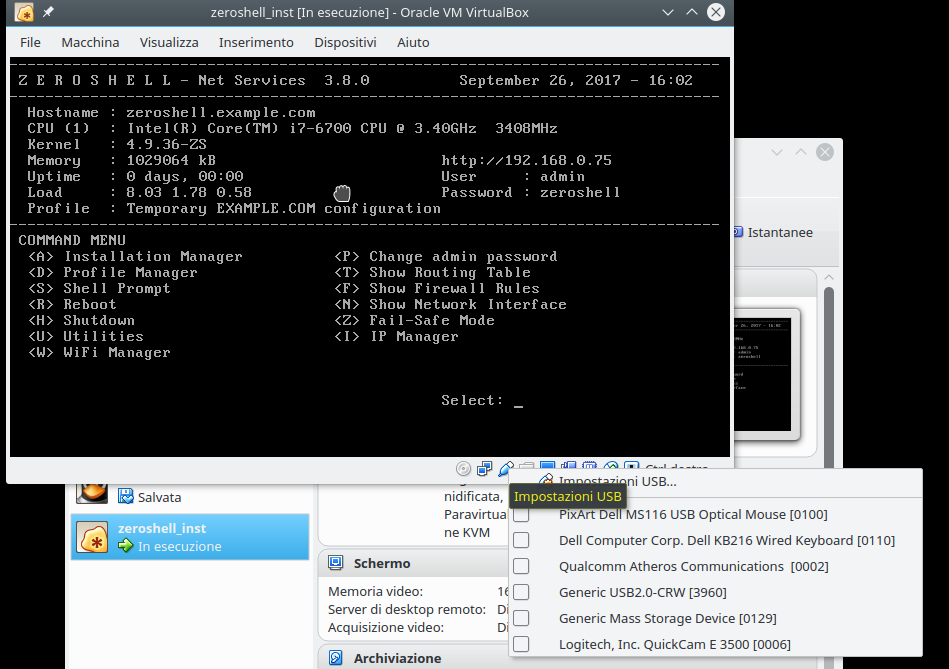
Task: Click the pin icon in the title bar
Action: 48,12
